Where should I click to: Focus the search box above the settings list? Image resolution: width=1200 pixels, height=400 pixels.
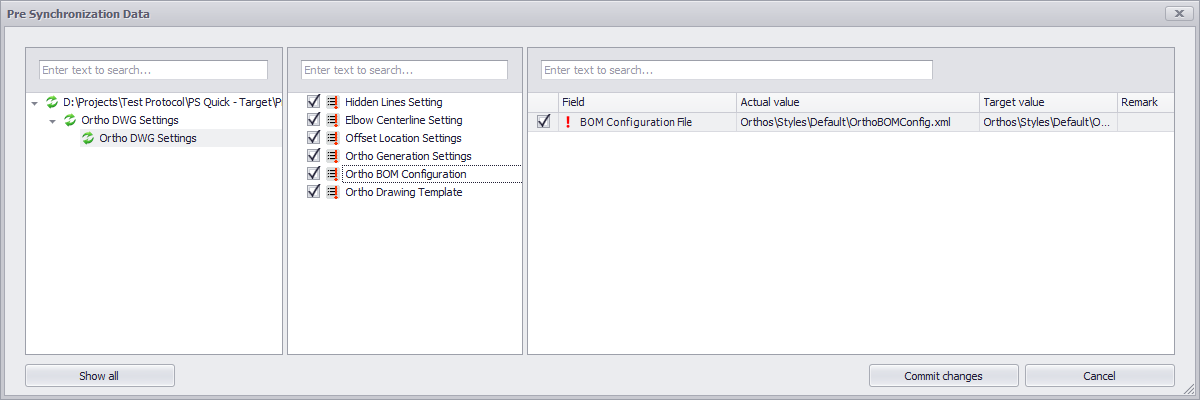(405, 70)
